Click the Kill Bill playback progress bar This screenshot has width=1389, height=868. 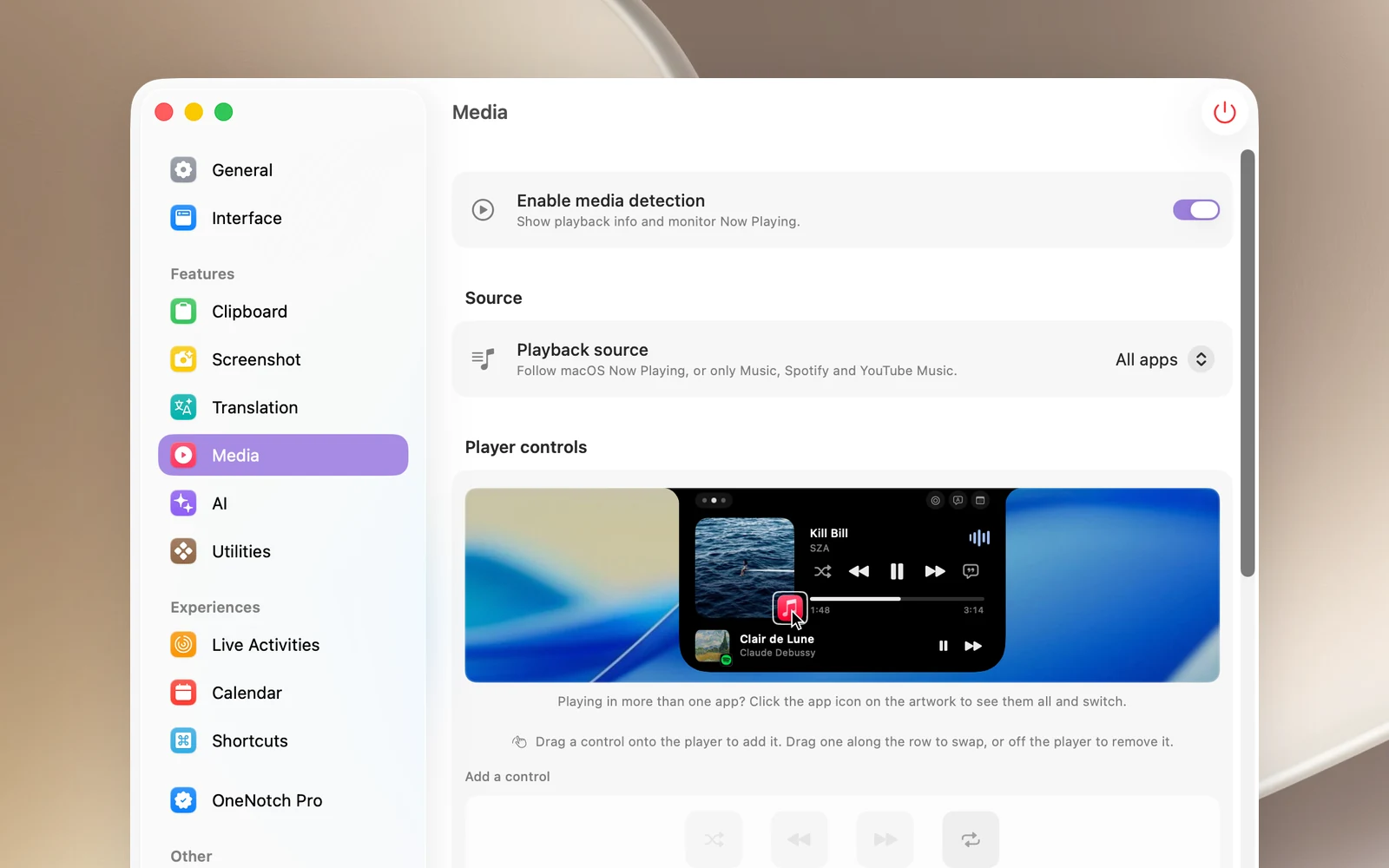[x=897, y=599]
